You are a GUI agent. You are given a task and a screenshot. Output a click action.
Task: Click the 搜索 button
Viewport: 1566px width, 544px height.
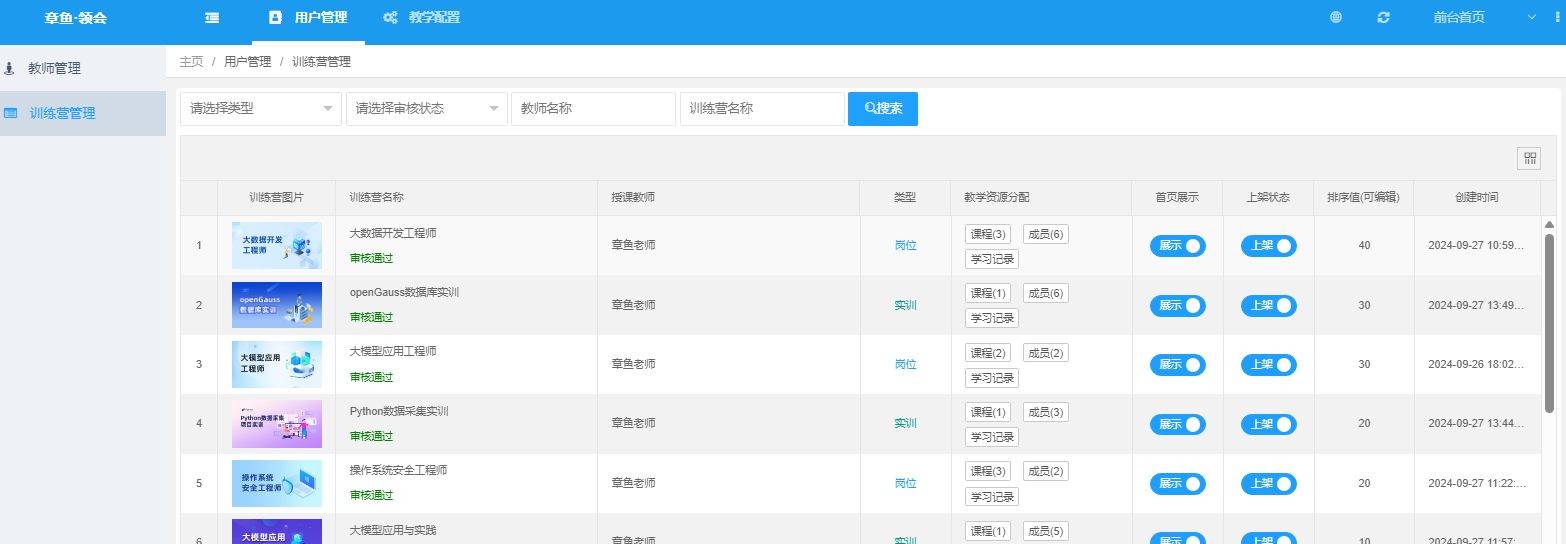tap(883, 109)
